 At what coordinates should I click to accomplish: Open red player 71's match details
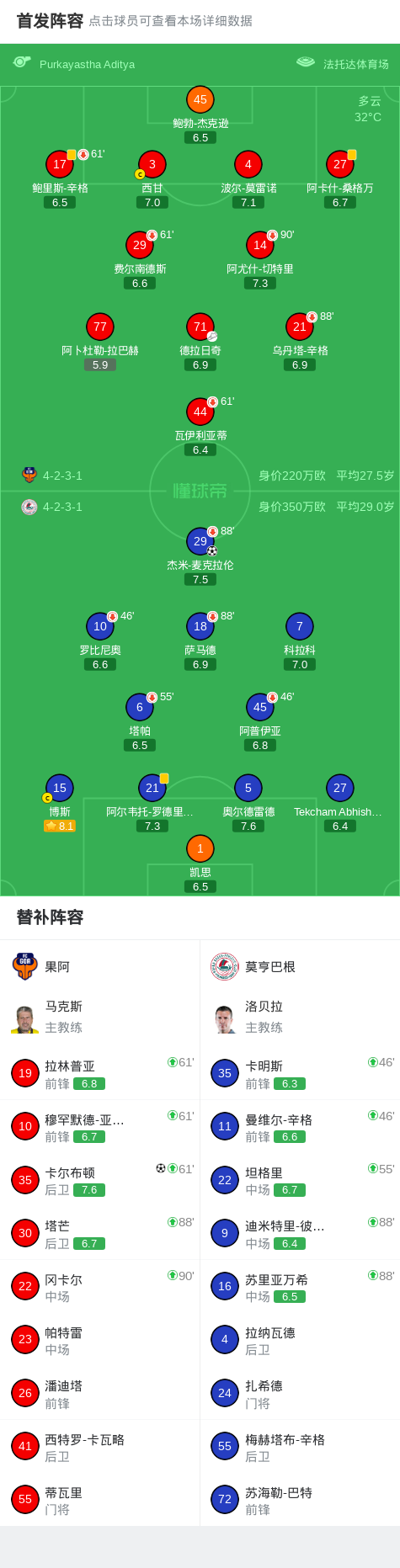[x=200, y=327]
